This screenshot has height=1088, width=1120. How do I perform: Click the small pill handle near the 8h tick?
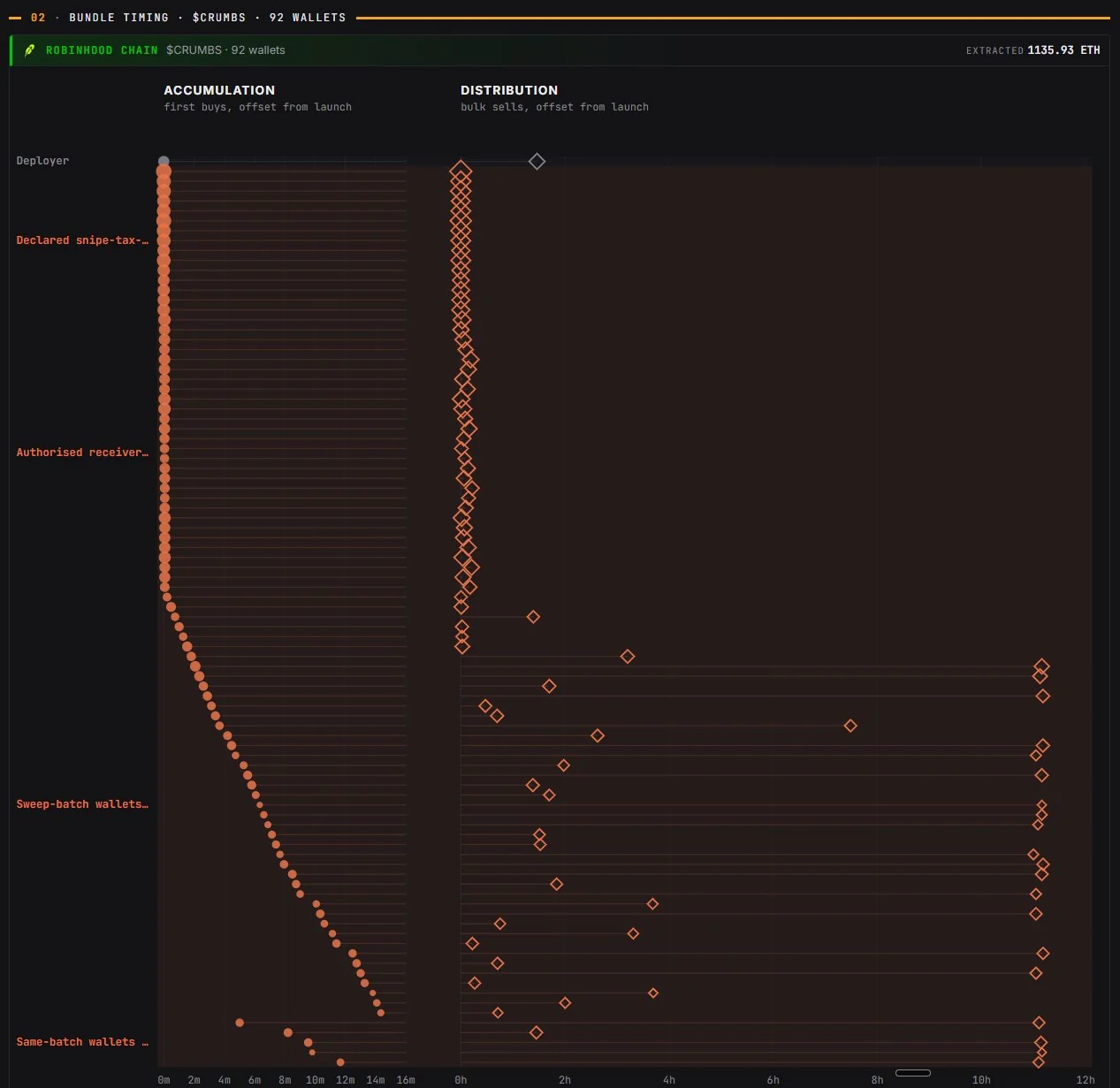[x=913, y=1073]
